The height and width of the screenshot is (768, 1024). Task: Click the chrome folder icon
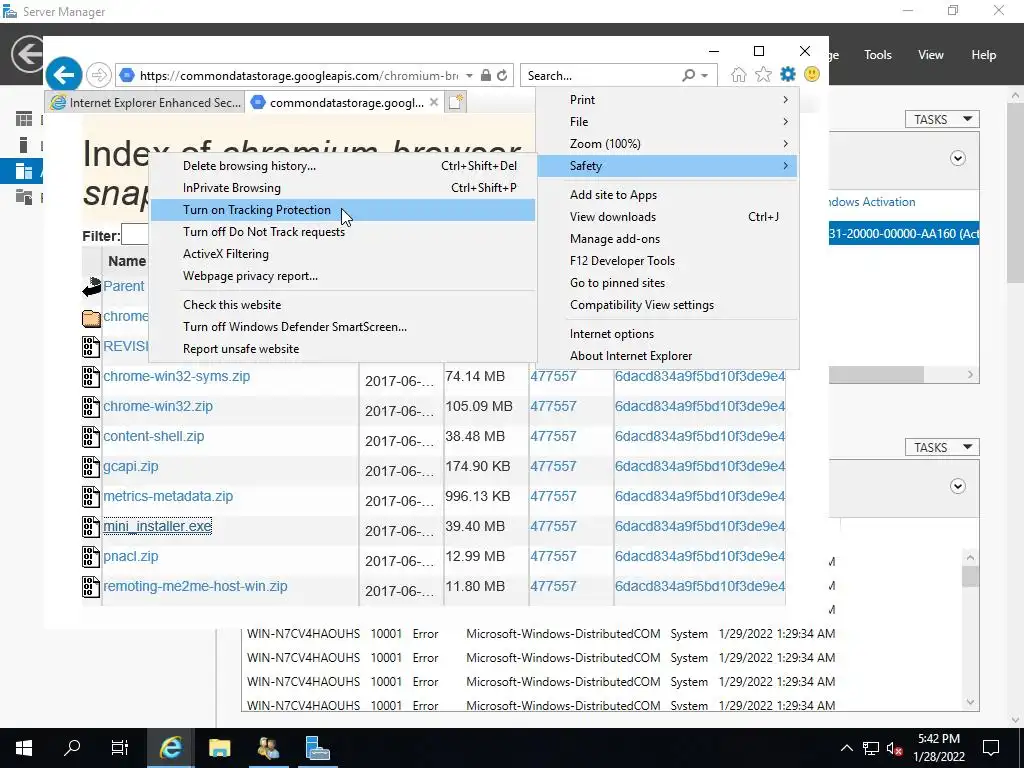(x=91, y=317)
